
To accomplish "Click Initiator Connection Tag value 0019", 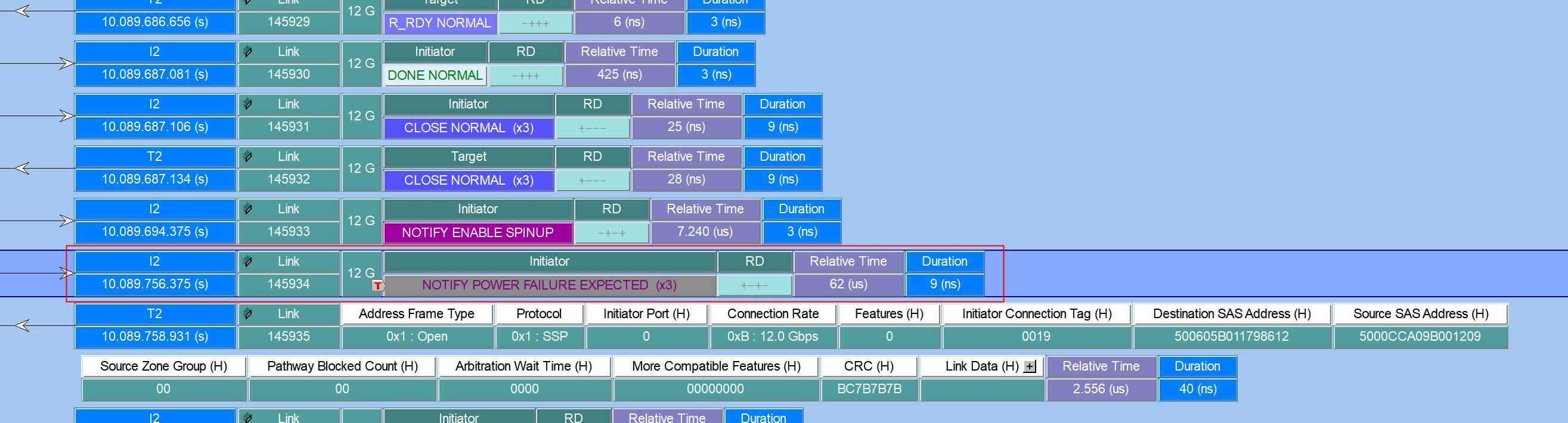I will point(1037,337).
